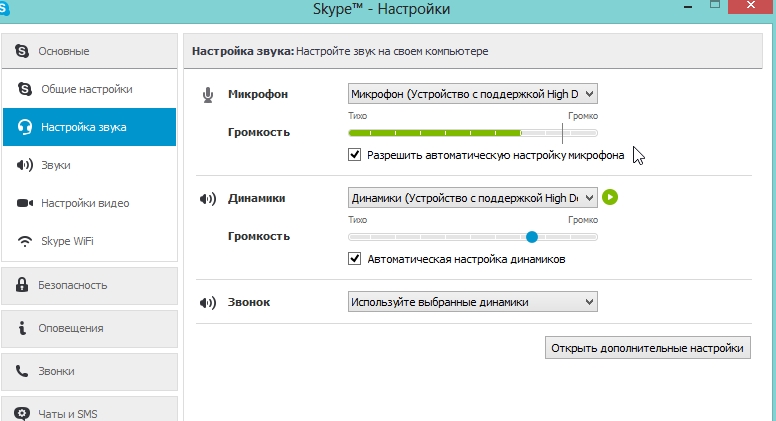Click the Звонок label text
Image resolution: width=776 pixels, height=421 pixels.
click(x=249, y=302)
